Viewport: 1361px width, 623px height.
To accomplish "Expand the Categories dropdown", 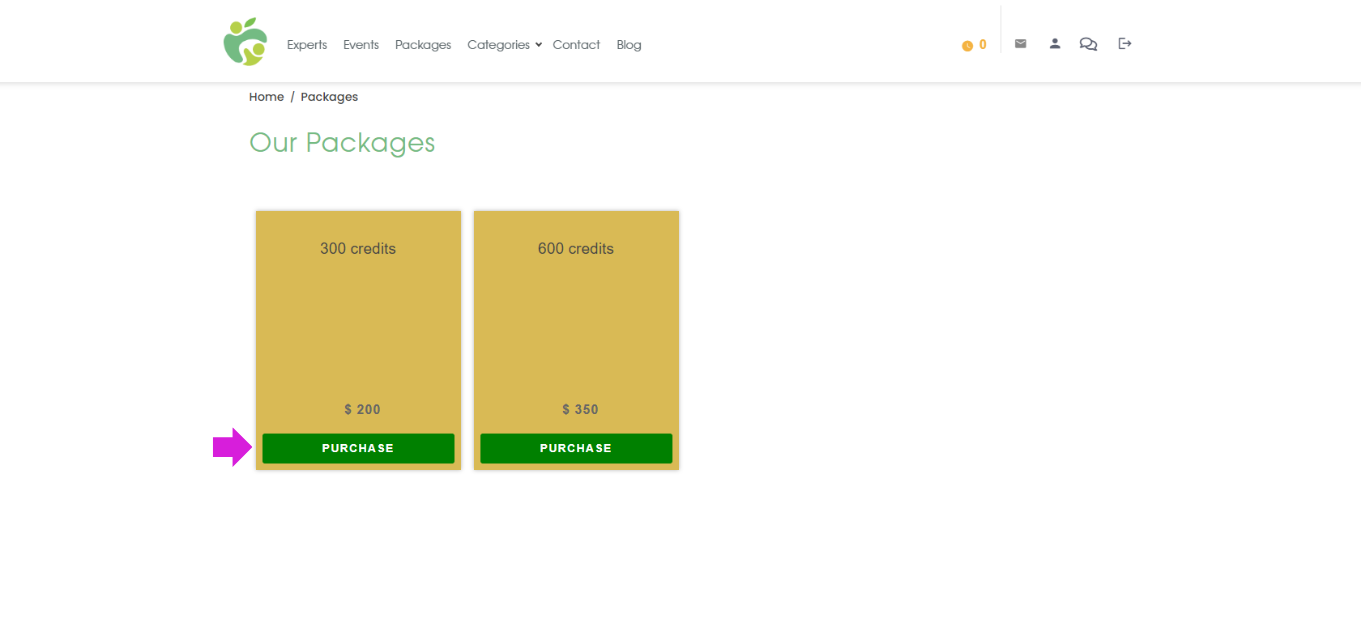I will [504, 45].
